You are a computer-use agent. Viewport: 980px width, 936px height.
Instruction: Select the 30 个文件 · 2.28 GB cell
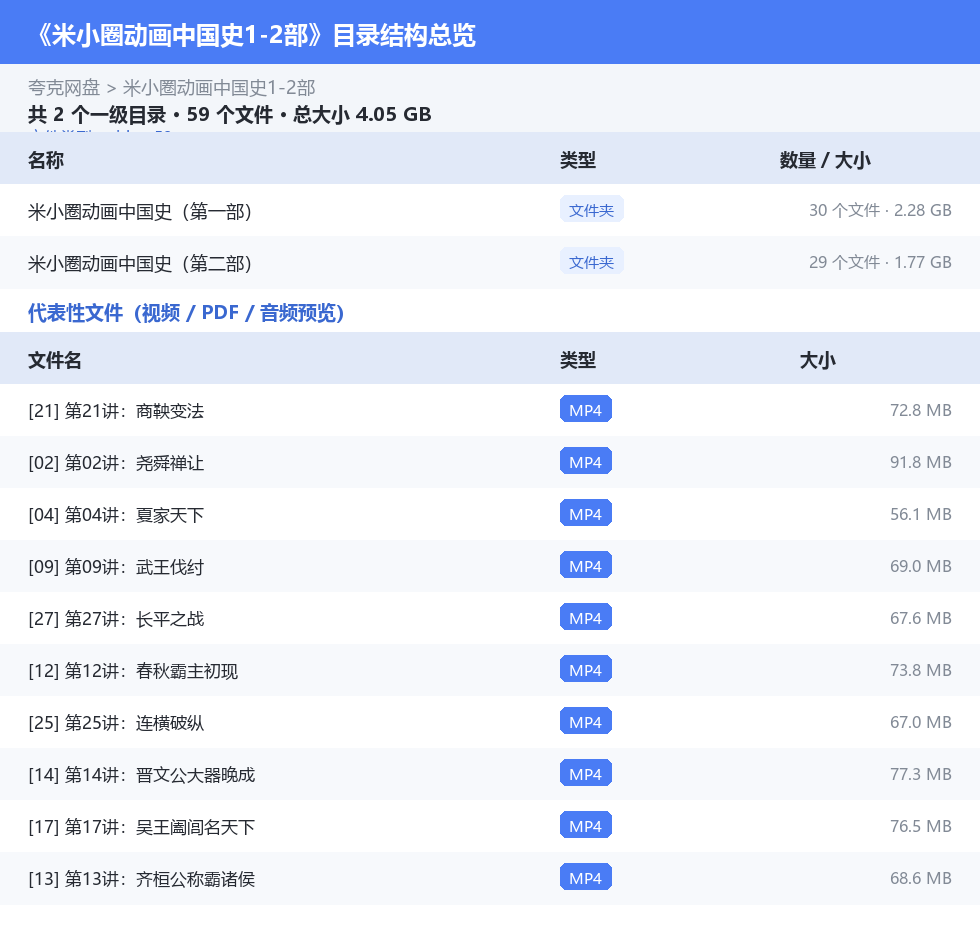coord(880,210)
